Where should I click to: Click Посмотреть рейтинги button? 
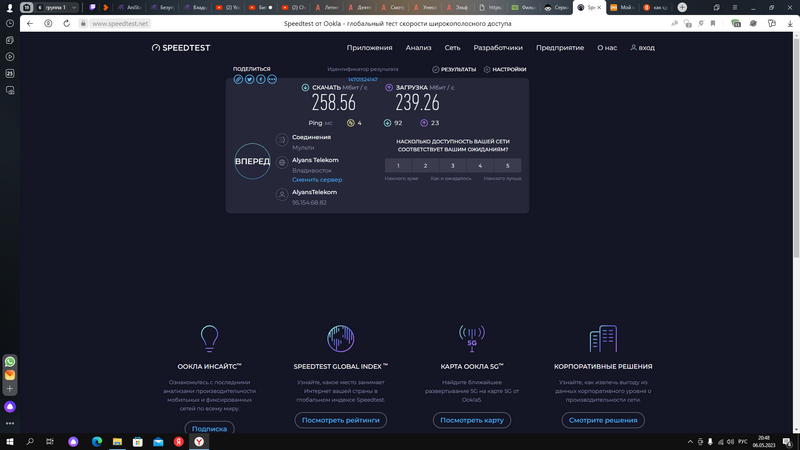click(340, 420)
